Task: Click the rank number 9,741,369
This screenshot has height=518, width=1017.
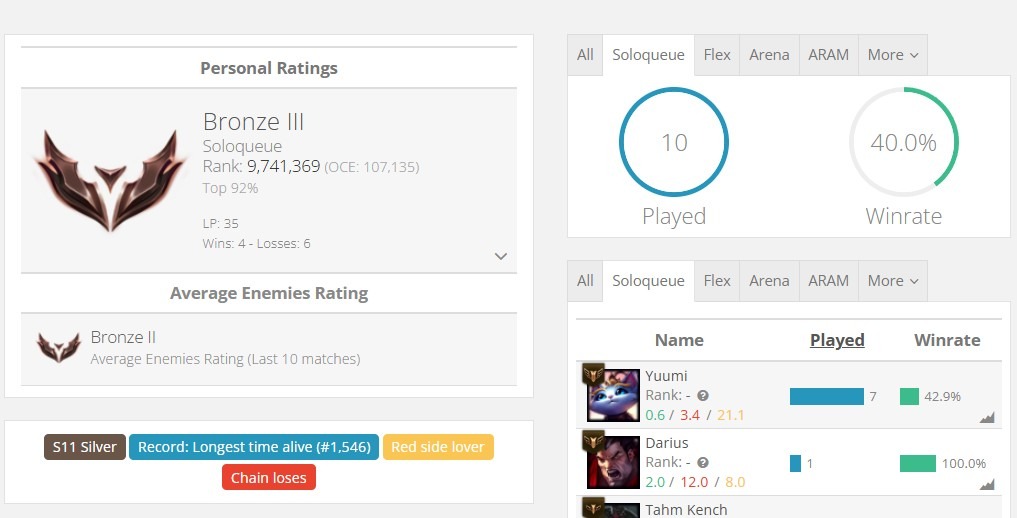Action: [283, 167]
